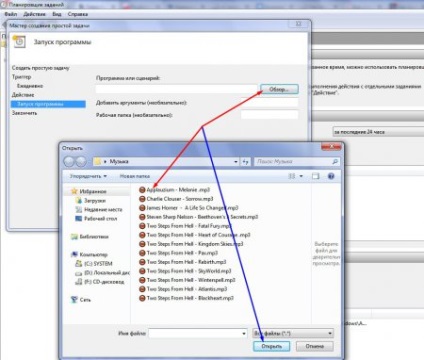Toggle the preview pane icon

pyautogui.click(x=315, y=176)
